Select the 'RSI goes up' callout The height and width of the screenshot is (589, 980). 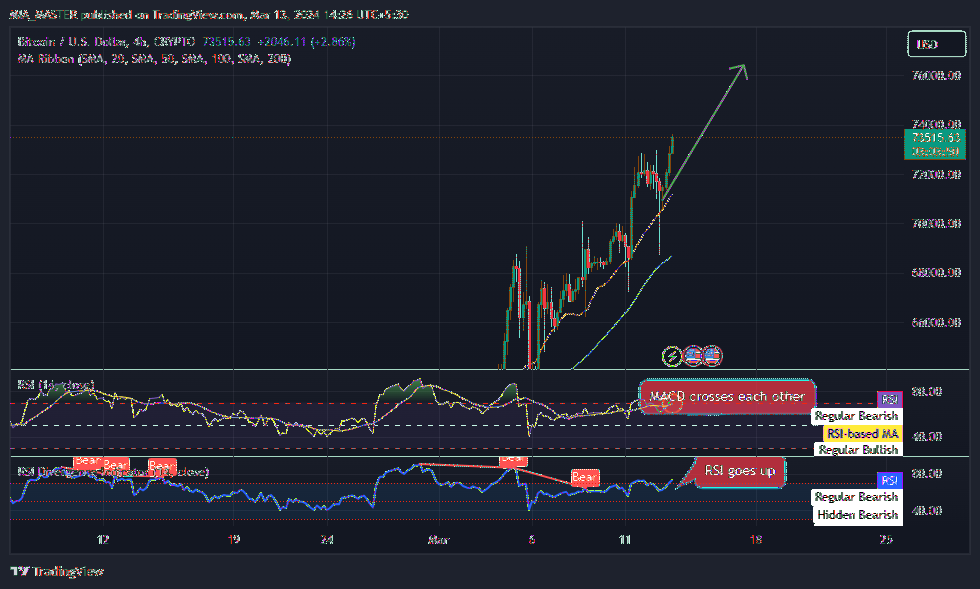[740, 471]
